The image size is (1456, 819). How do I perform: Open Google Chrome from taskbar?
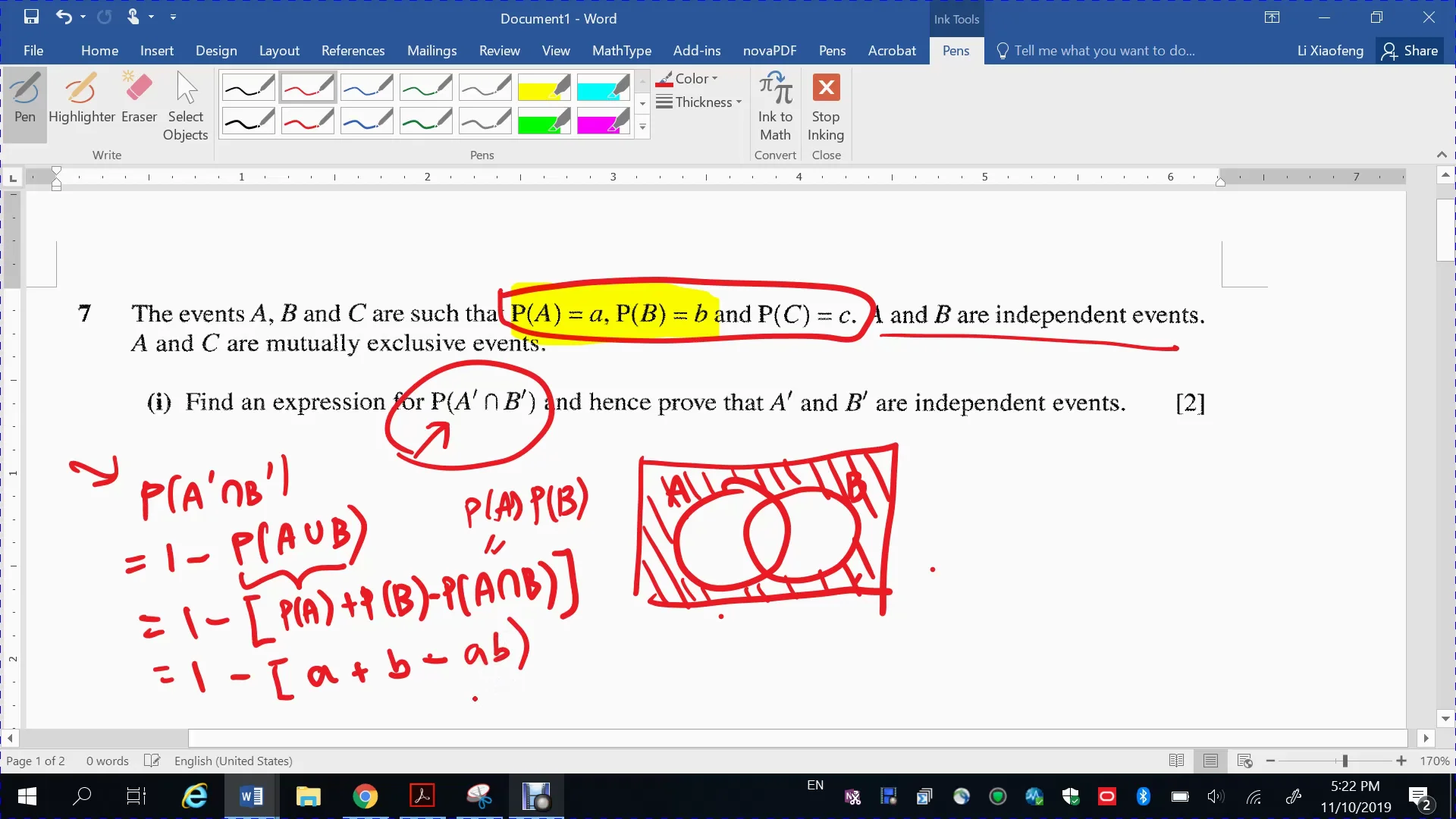(365, 796)
